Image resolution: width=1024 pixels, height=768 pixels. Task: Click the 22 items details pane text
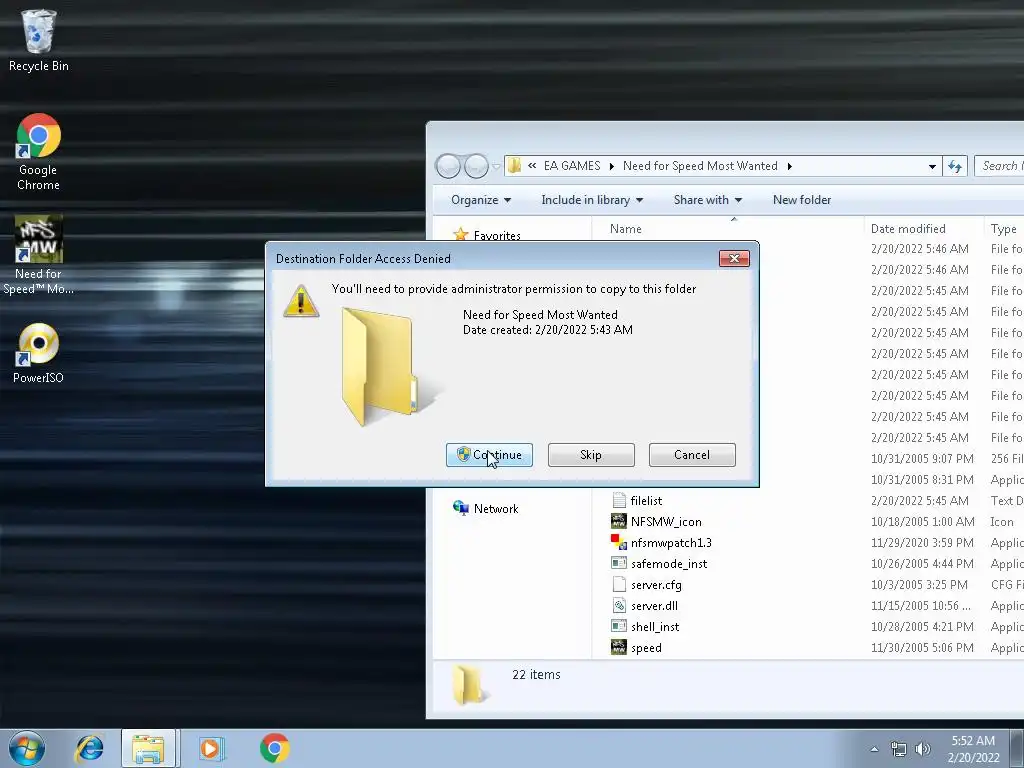coord(536,675)
